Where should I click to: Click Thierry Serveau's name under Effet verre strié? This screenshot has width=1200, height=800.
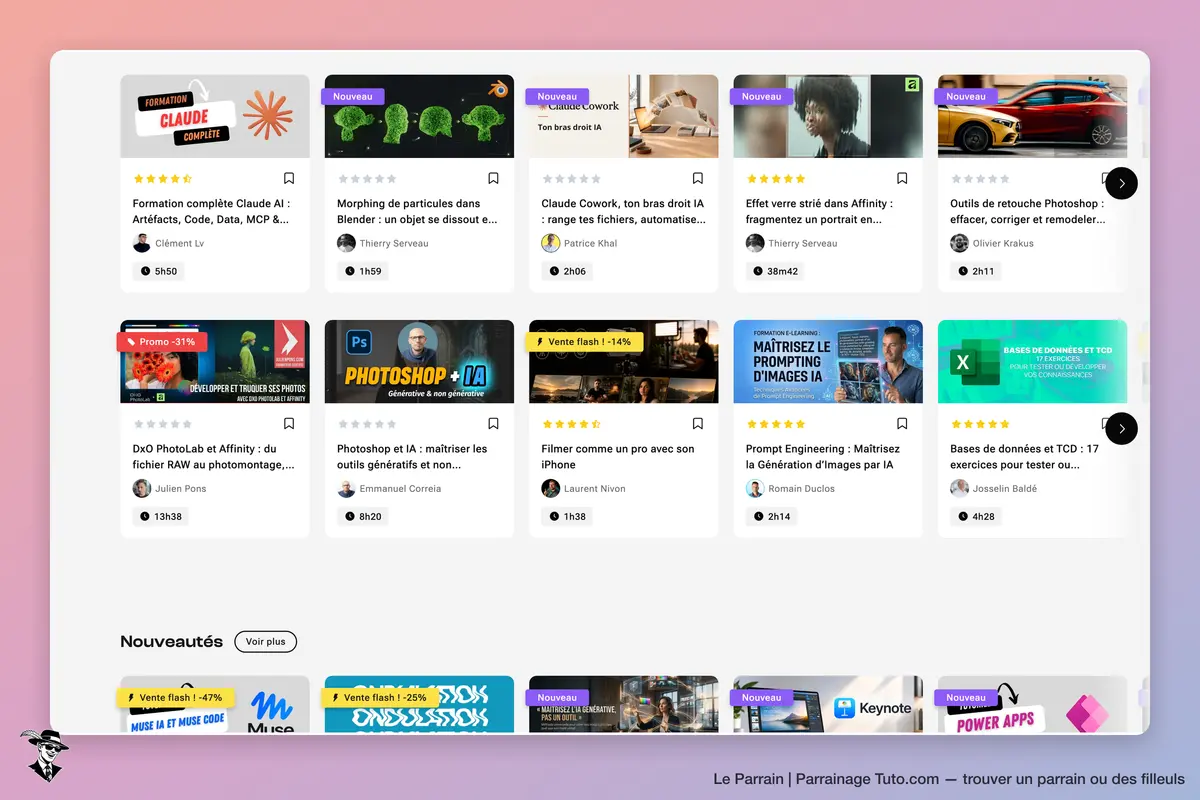pos(805,243)
